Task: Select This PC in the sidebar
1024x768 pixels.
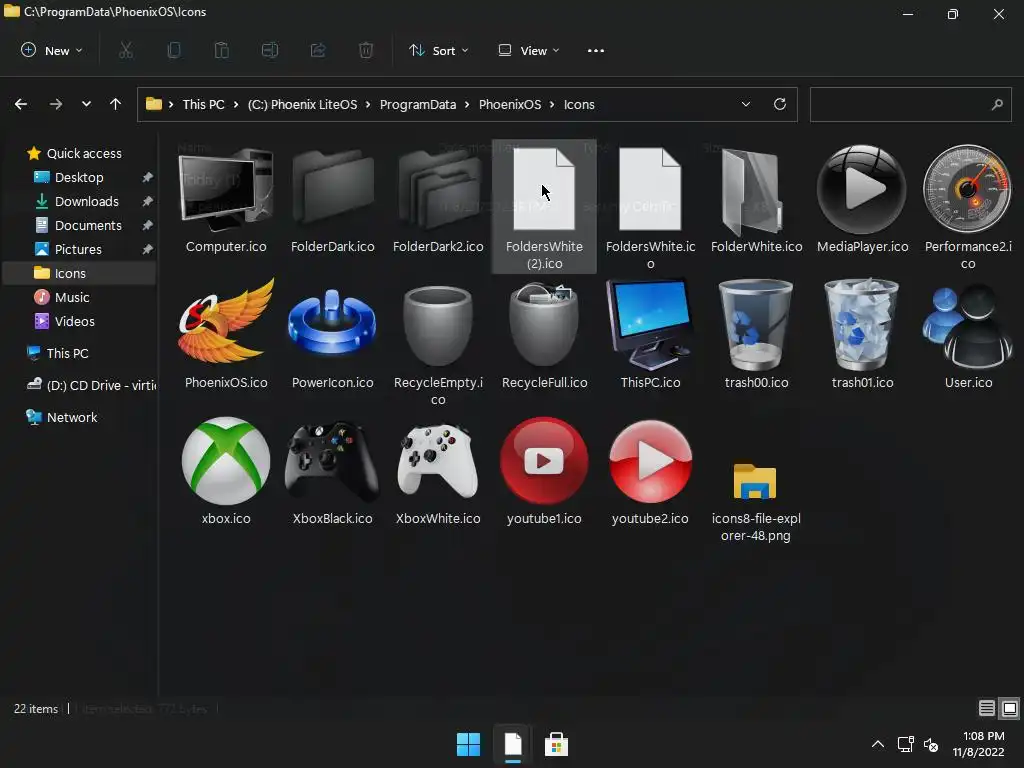Action: pyautogui.click(x=78, y=353)
